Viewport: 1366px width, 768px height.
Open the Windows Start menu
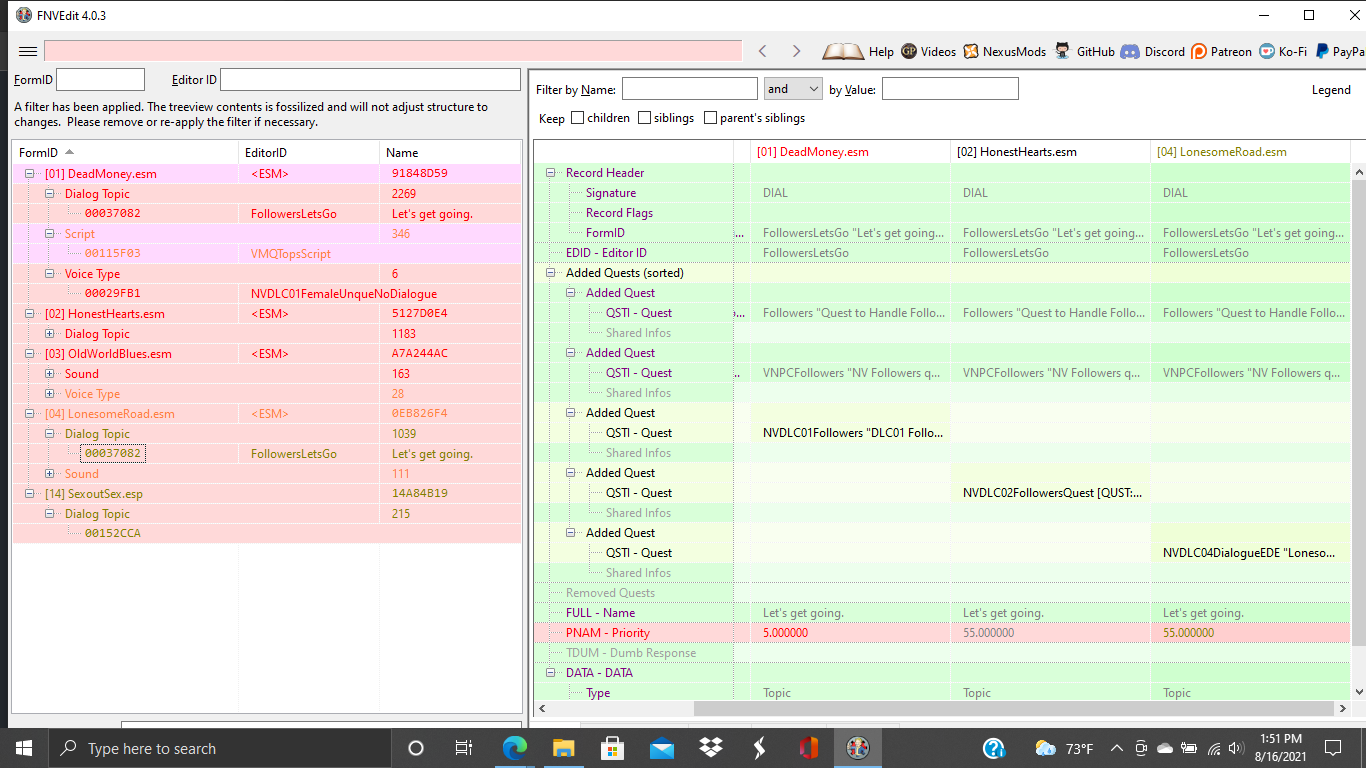[23, 748]
